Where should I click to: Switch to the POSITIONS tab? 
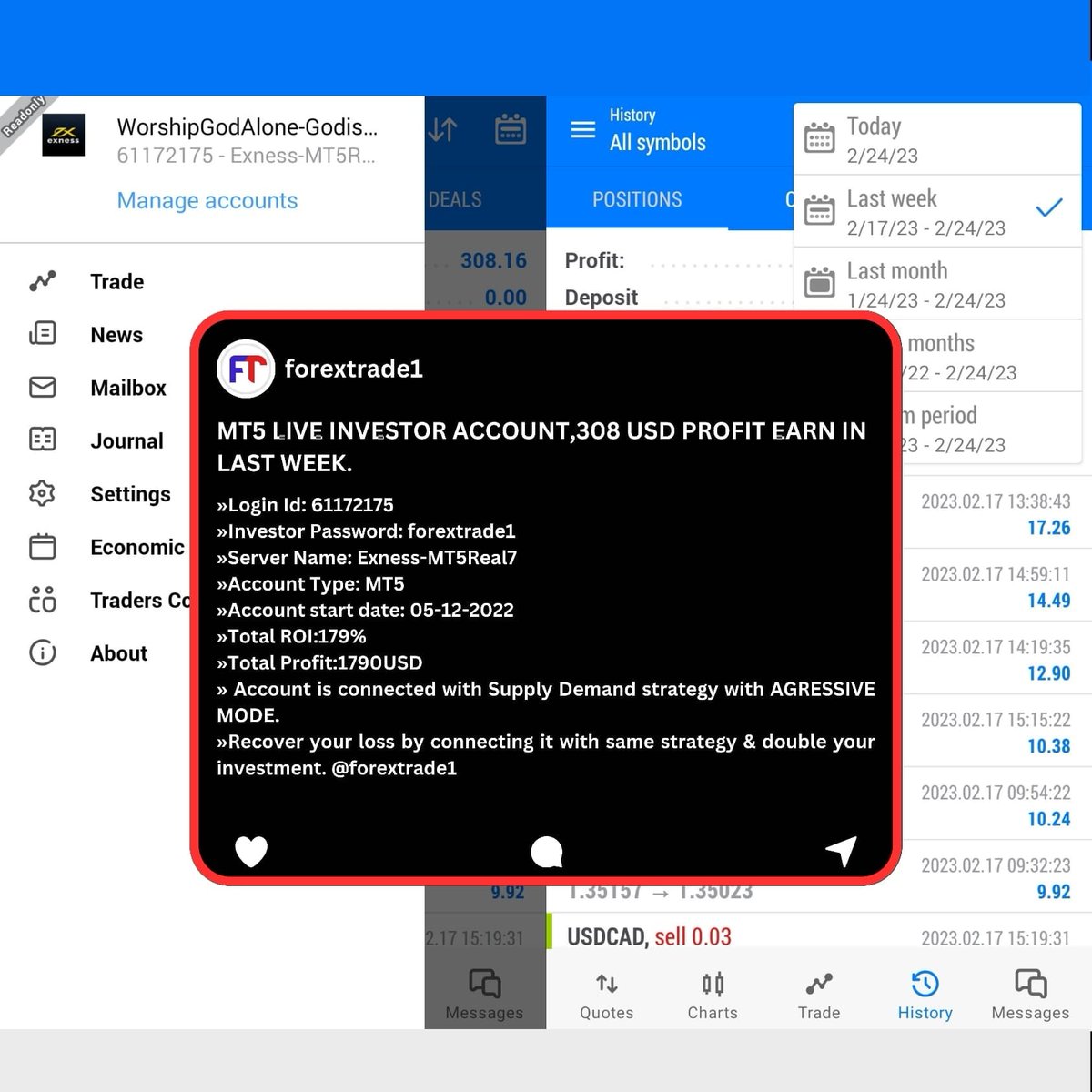click(x=637, y=199)
